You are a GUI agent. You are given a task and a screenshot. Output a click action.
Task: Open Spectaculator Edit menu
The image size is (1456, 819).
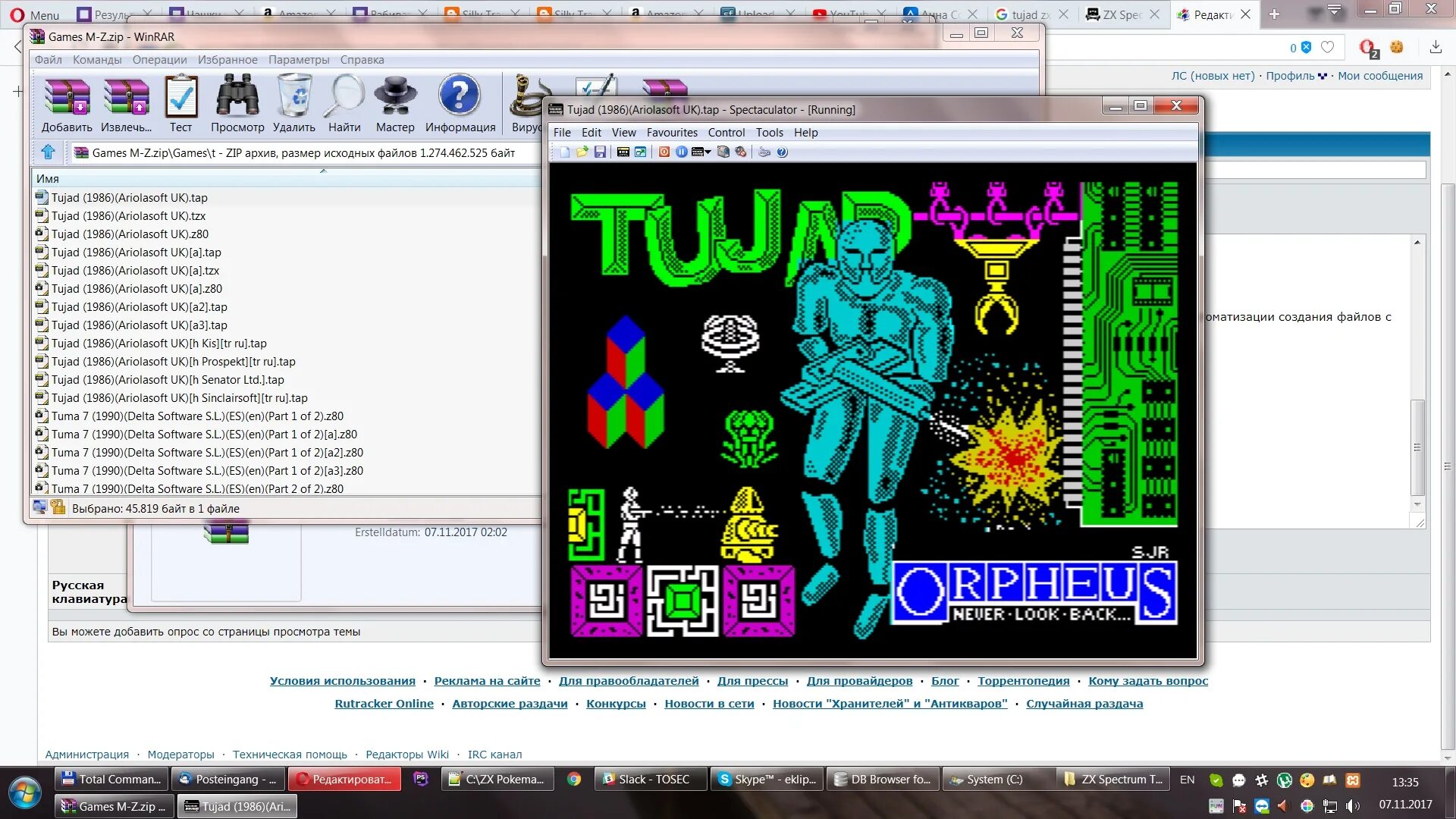pos(591,132)
